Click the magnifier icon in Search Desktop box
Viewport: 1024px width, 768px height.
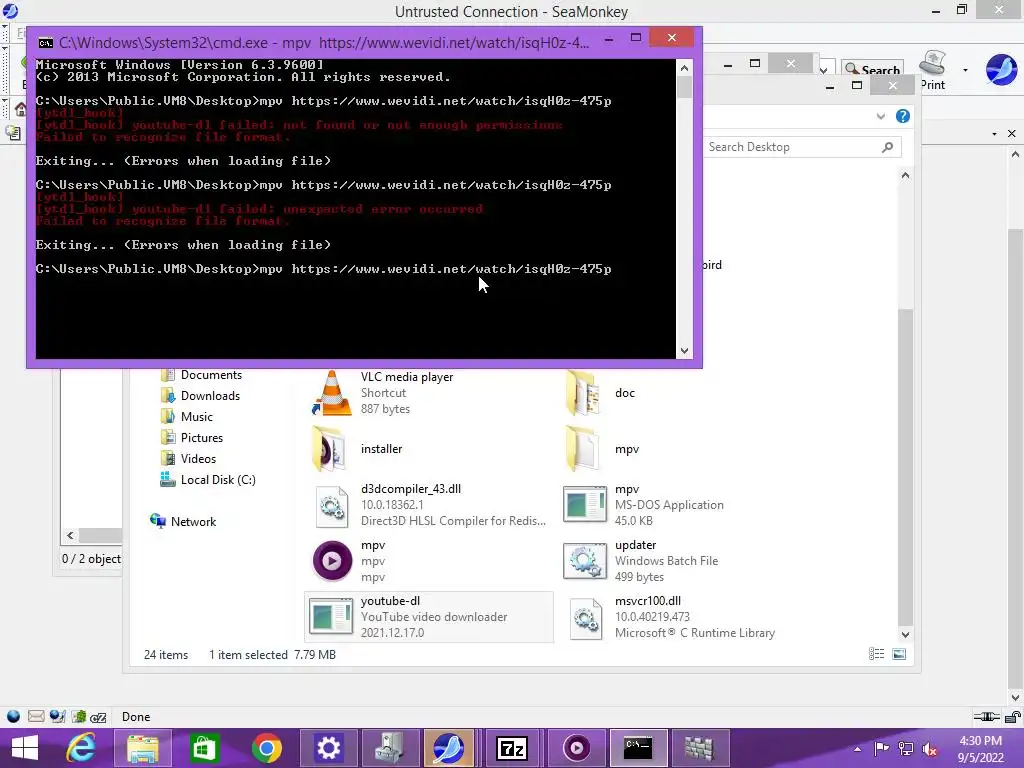[x=888, y=147]
